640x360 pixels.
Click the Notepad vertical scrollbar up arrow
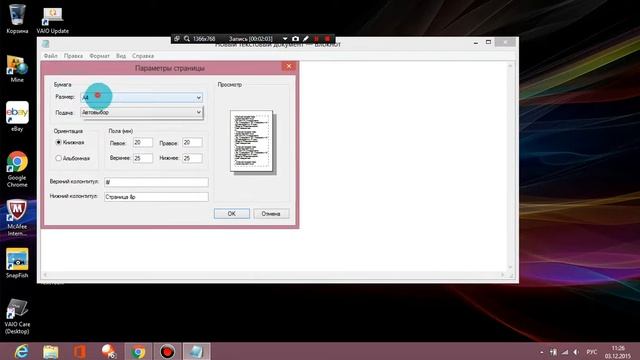pyautogui.click(x=510, y=66)
